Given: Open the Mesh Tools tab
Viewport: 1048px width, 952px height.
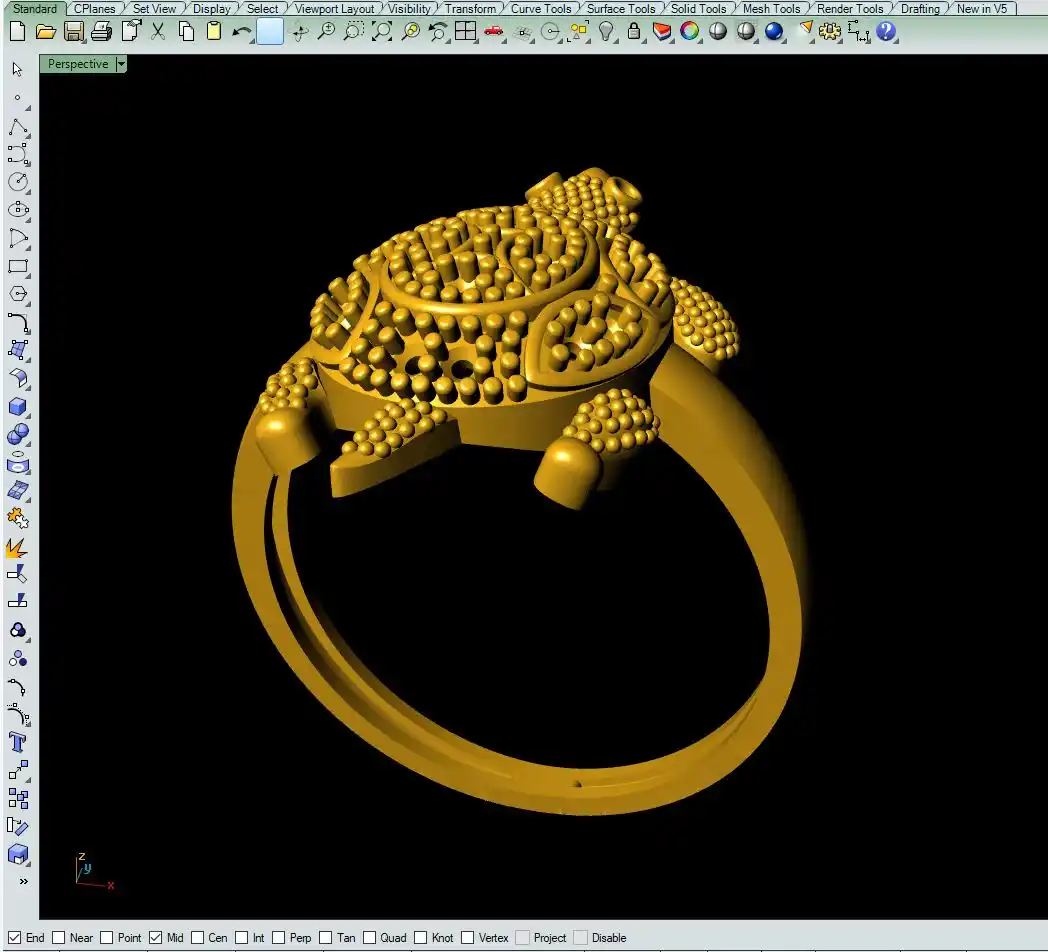Looking at the screenshot, I should tap(771, 9).
